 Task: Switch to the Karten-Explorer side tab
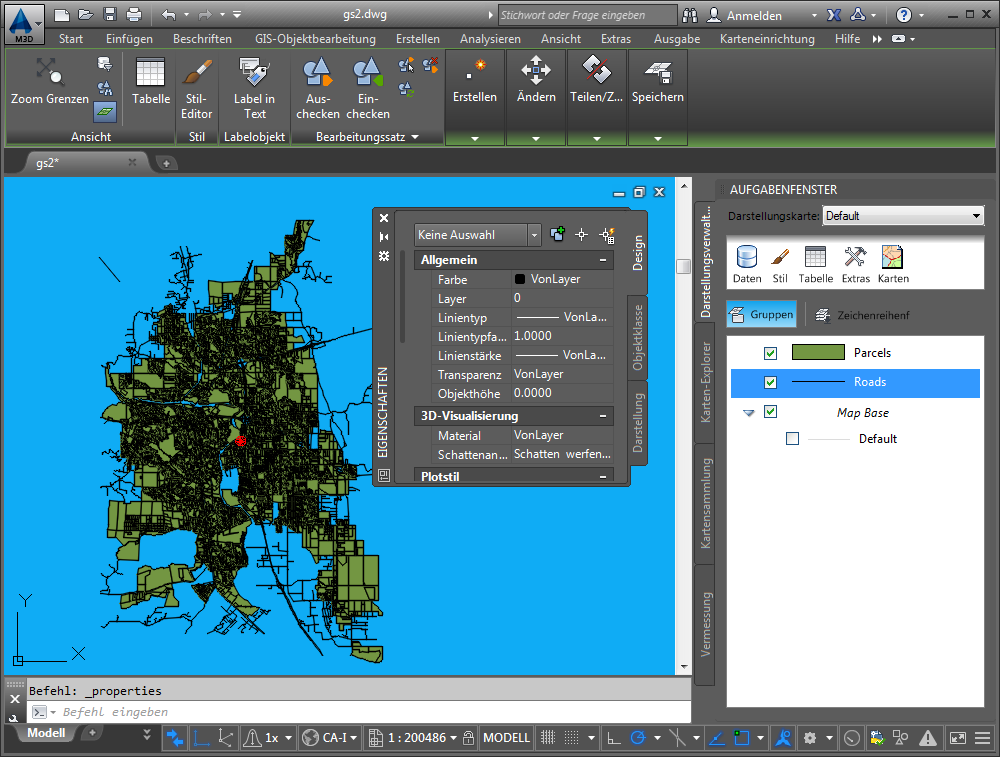(x=706, y=381)
